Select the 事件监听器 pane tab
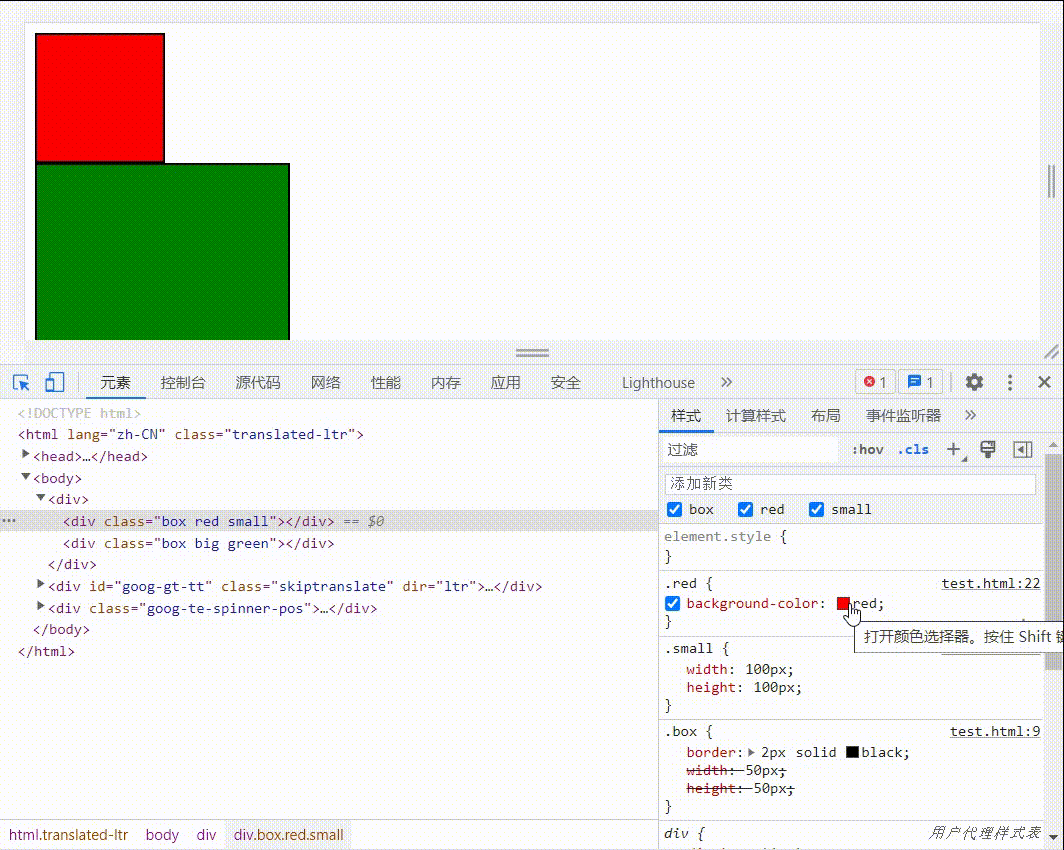Screen dimensions: 1064x850 tap(903, 416)
